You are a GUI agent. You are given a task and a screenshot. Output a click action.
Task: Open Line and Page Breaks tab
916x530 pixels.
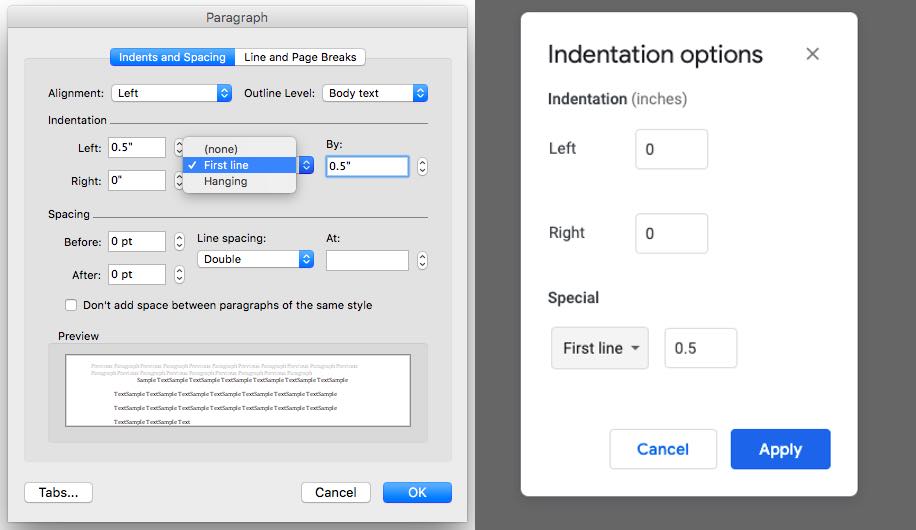pos(300,57)
